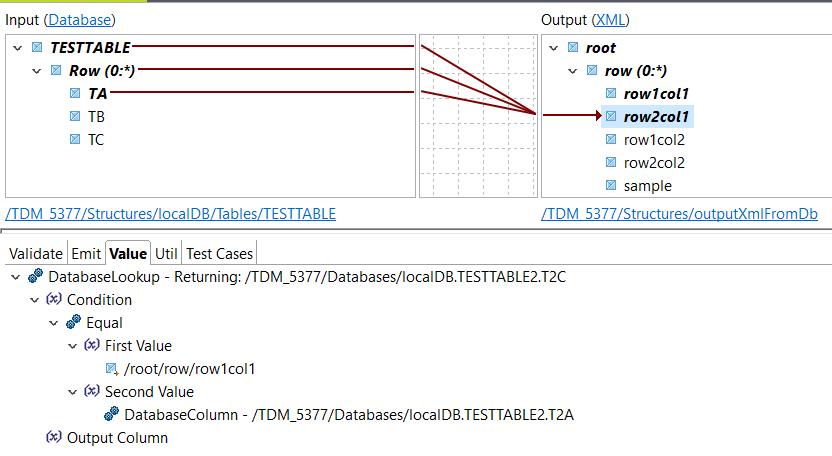Click the TB column icon

[75, 116]
